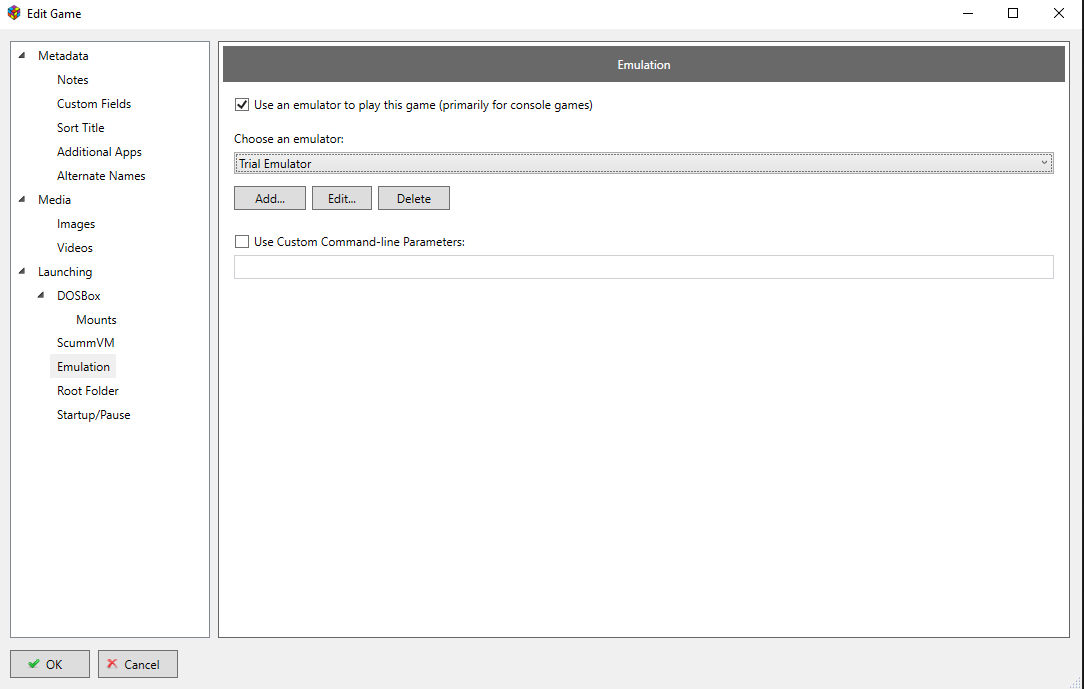
Task: Open the Choose an emulator dropdown
Action: pyautogui.click(x=643, y=163)
